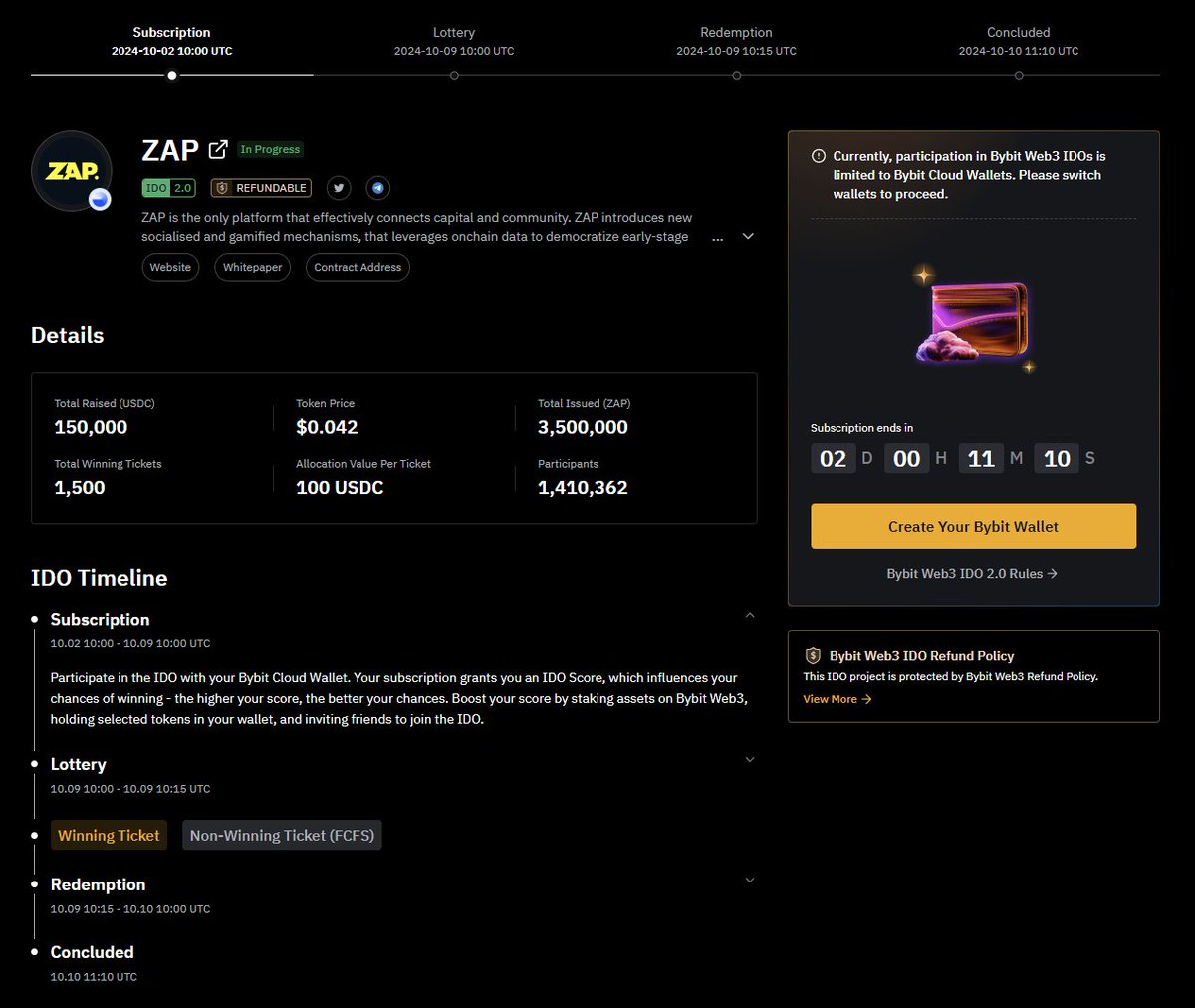Viewport: 1195px width, 1008px height.
Task: Click the In Progress status label
Action: (270, 149)
